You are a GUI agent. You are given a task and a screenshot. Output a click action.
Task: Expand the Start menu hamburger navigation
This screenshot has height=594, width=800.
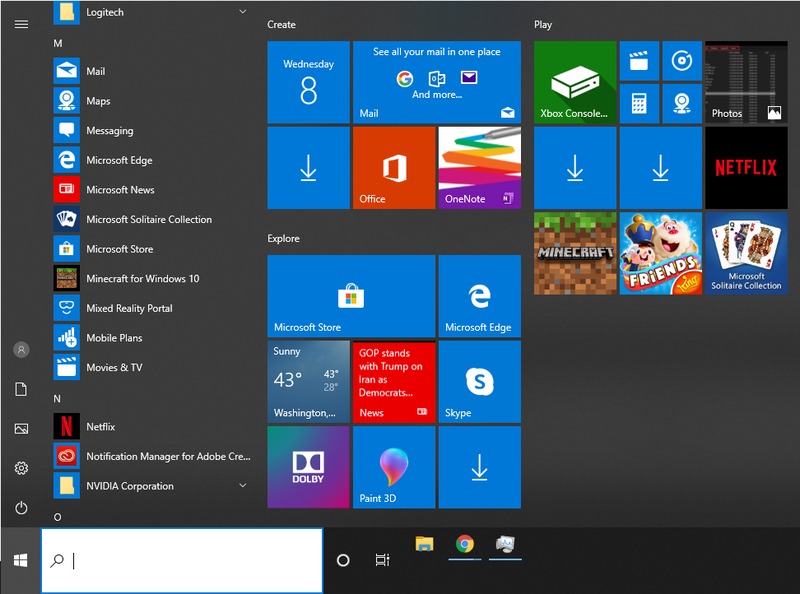coord(20,25)
